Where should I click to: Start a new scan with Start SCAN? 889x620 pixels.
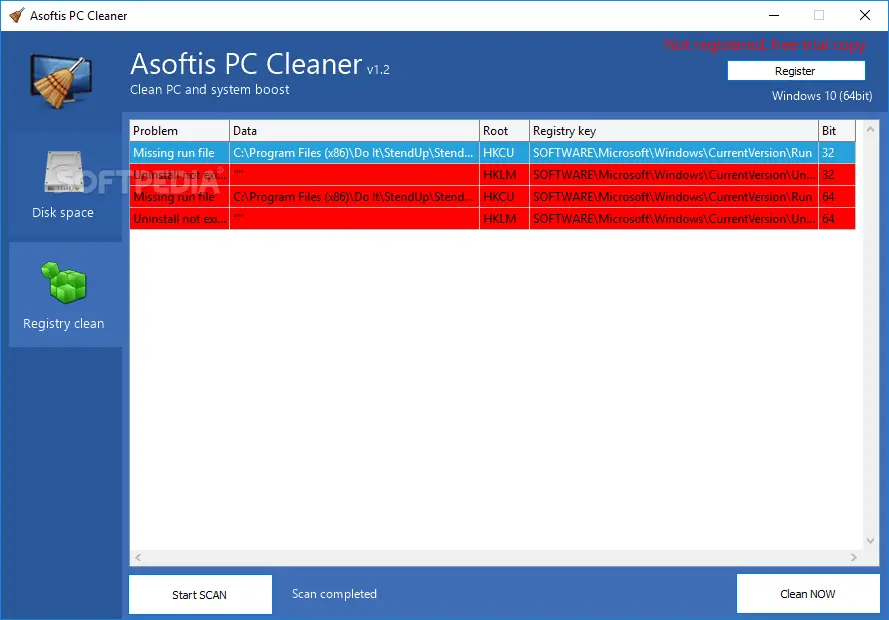200,594
